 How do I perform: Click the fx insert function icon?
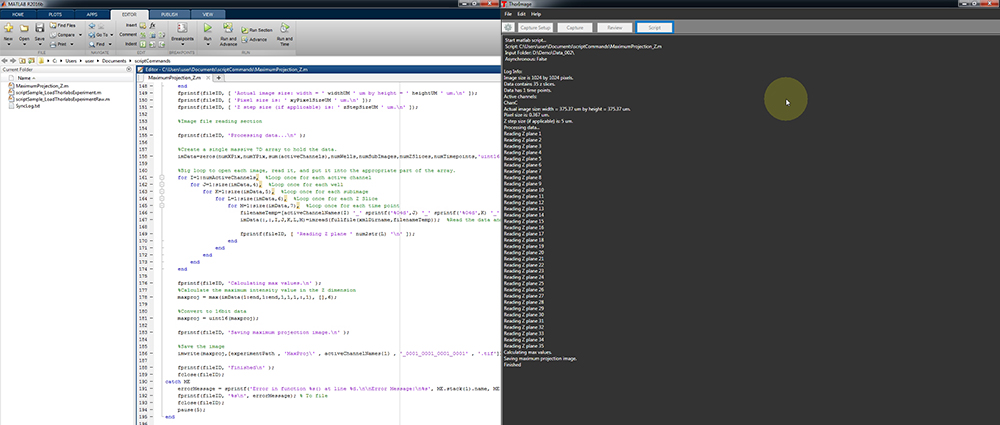click(153, 26)
